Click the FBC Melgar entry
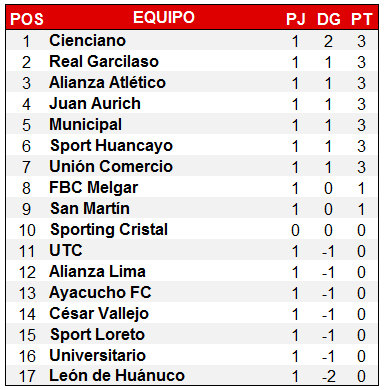The width and height of the screenshot is (384, 390). 94,188
